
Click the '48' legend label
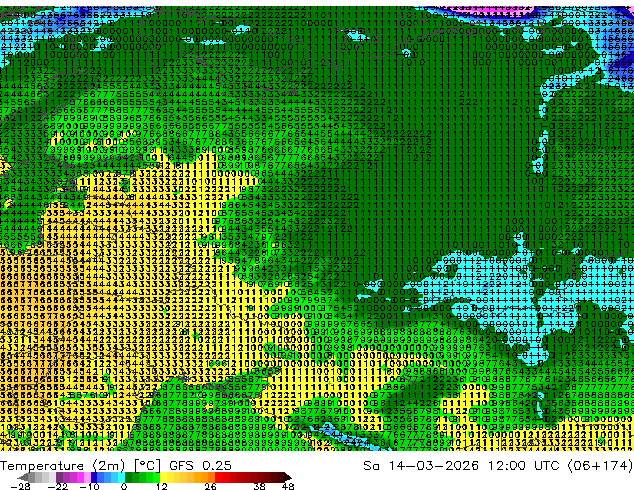pos(288,486)
